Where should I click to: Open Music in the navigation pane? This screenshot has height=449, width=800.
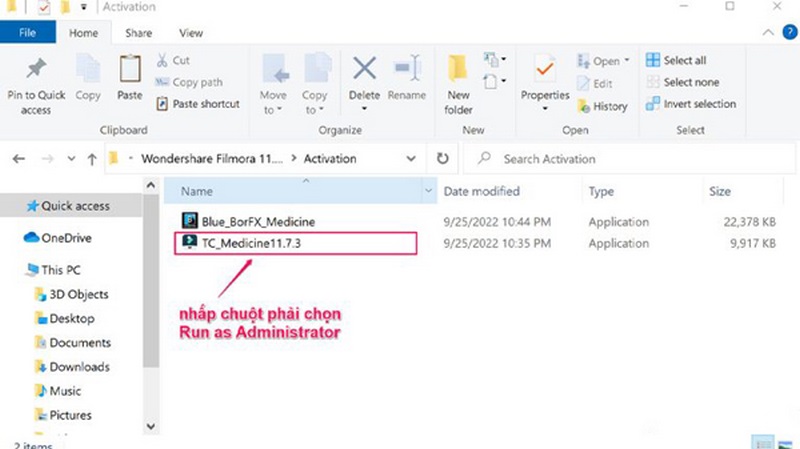click(x=58, y=391)
